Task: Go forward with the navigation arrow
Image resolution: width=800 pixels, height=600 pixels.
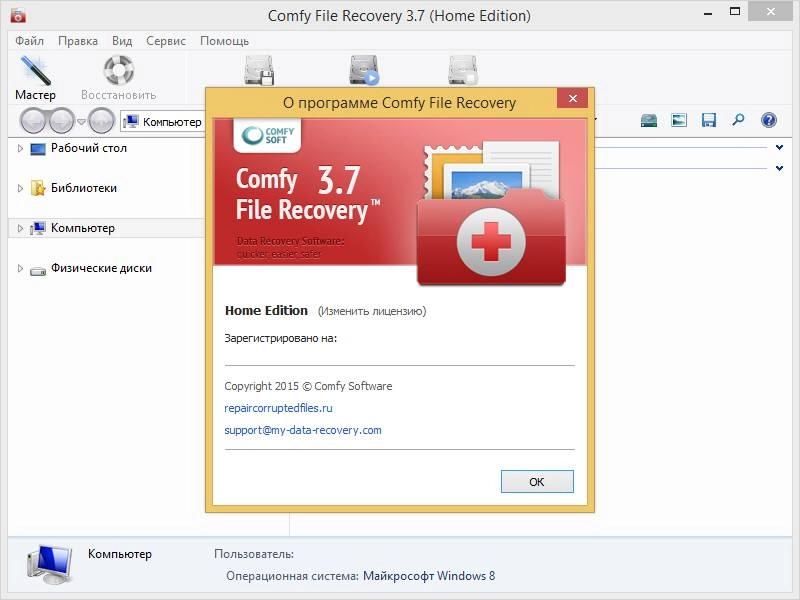Action: point(62,121)
